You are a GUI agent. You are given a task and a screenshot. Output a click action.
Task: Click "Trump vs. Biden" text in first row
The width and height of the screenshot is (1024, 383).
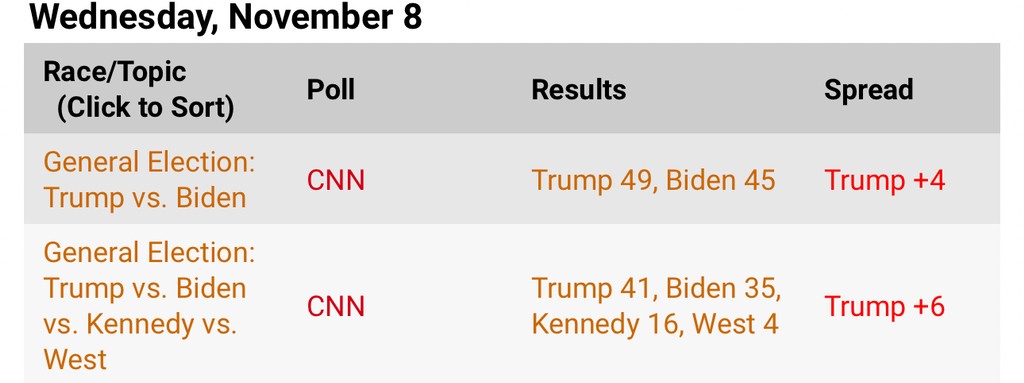pyautogui.click(x=145, y=198)
